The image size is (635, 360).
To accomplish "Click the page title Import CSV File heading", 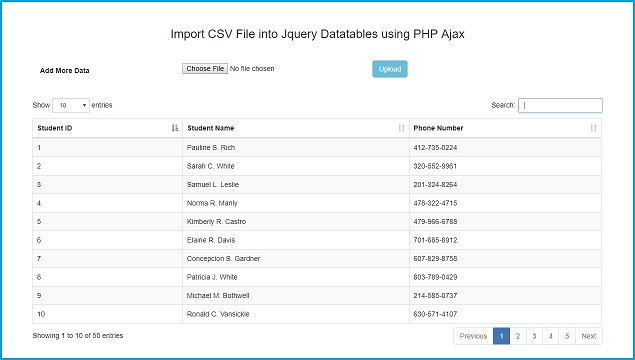I will pos(318,34).
